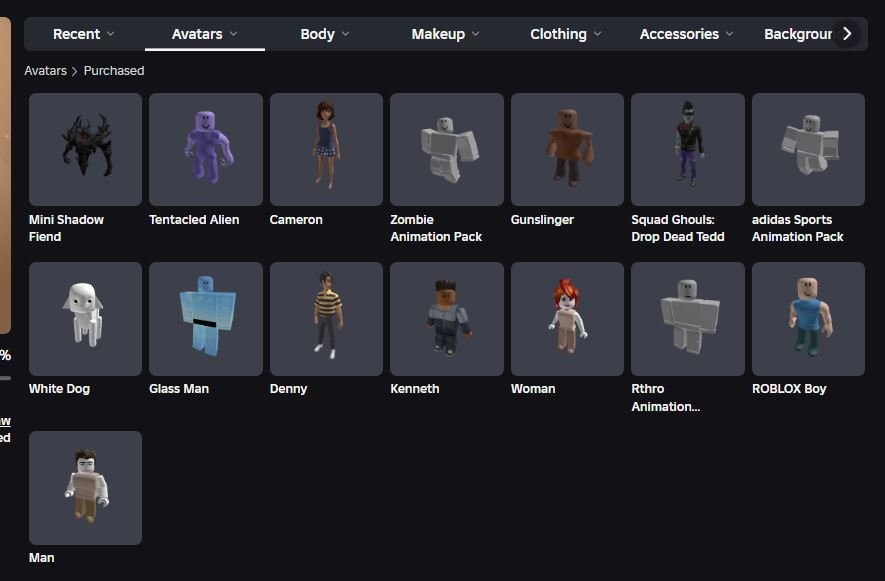Click the 'White Dog' item name
This screenshot has width=885, height=581.
pos(59,388)
